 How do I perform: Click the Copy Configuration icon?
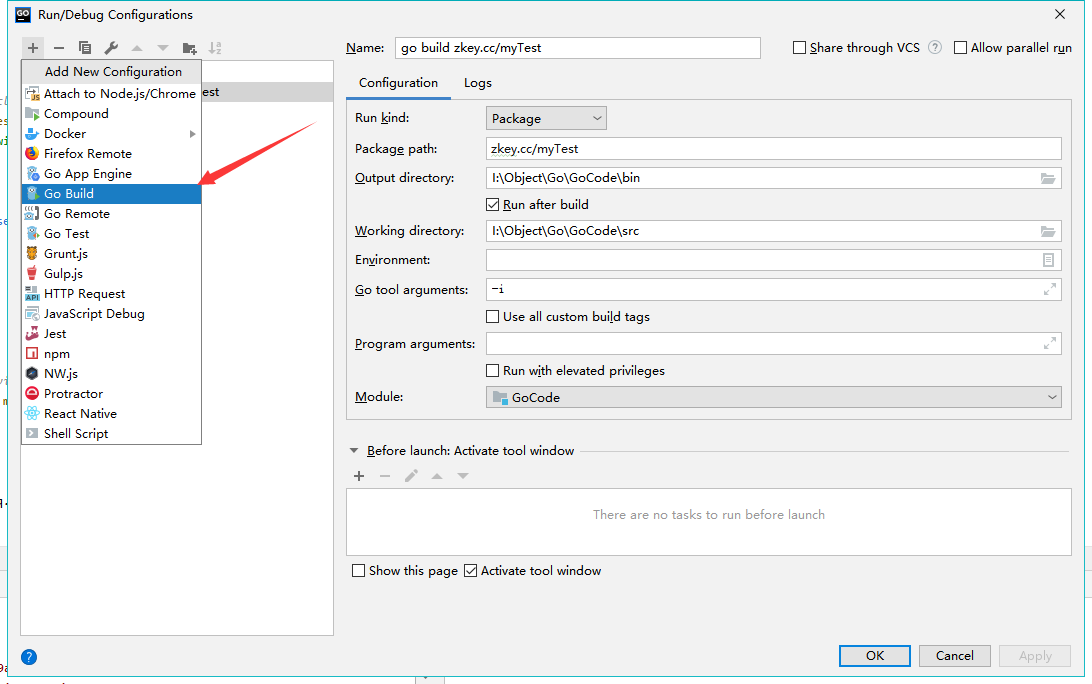(x=85, y=48)
